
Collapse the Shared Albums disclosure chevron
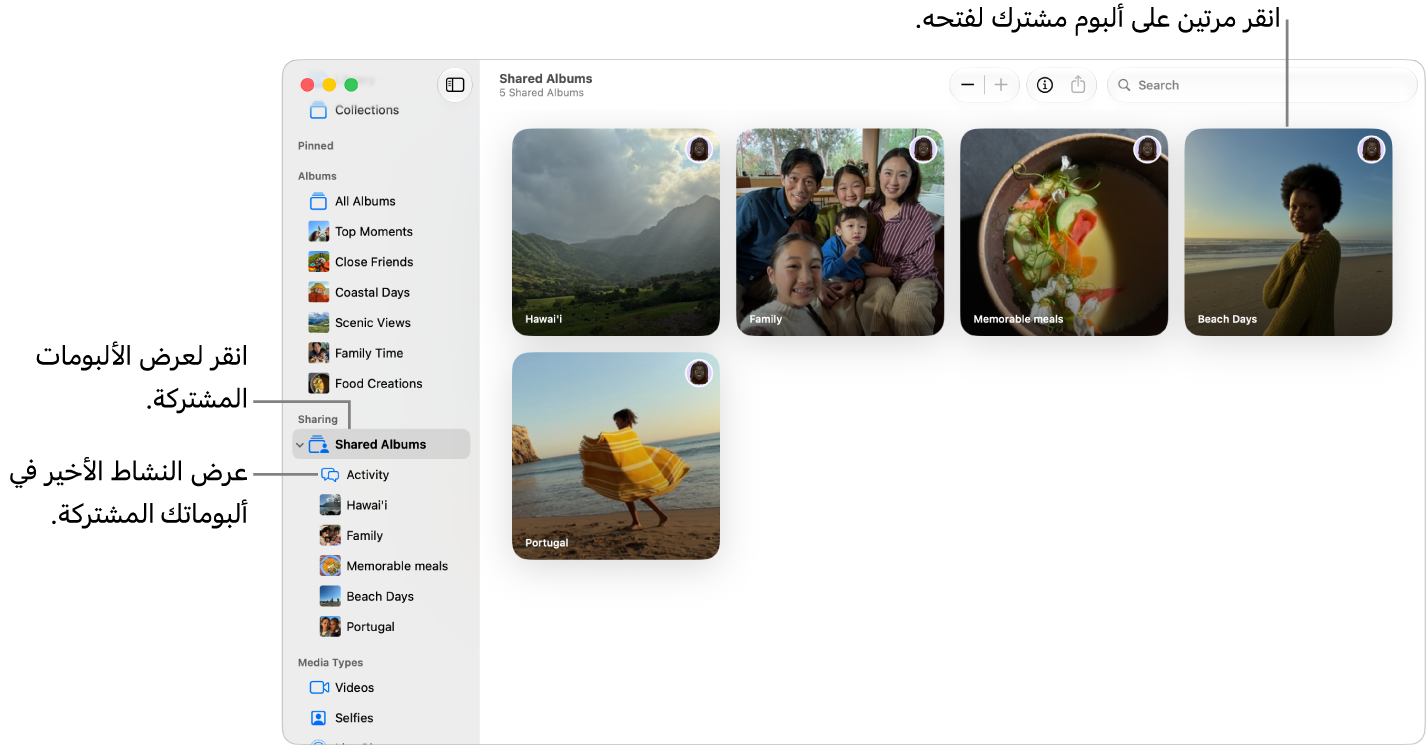(299, 445)
